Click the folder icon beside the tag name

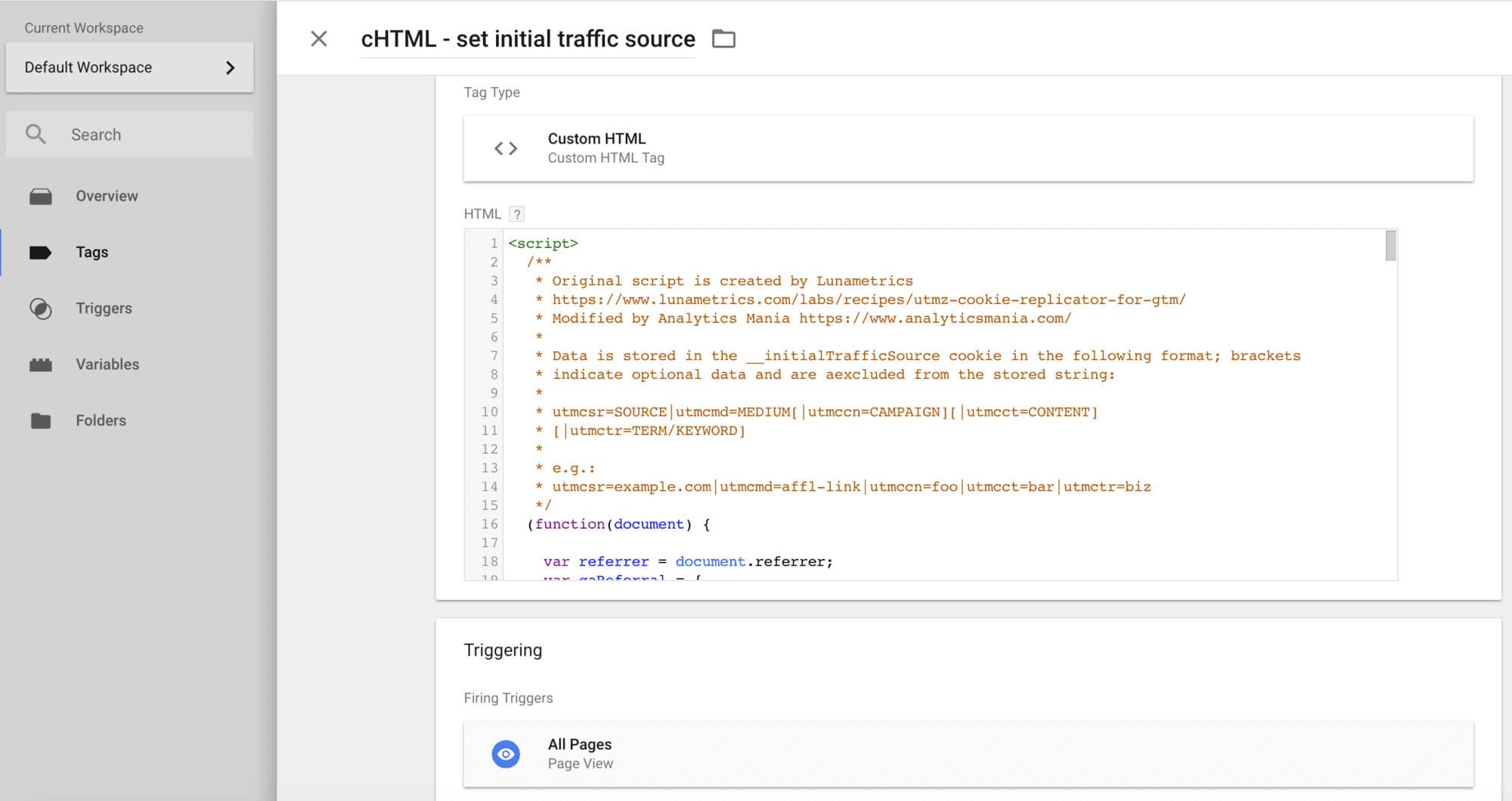coord(723,39)
